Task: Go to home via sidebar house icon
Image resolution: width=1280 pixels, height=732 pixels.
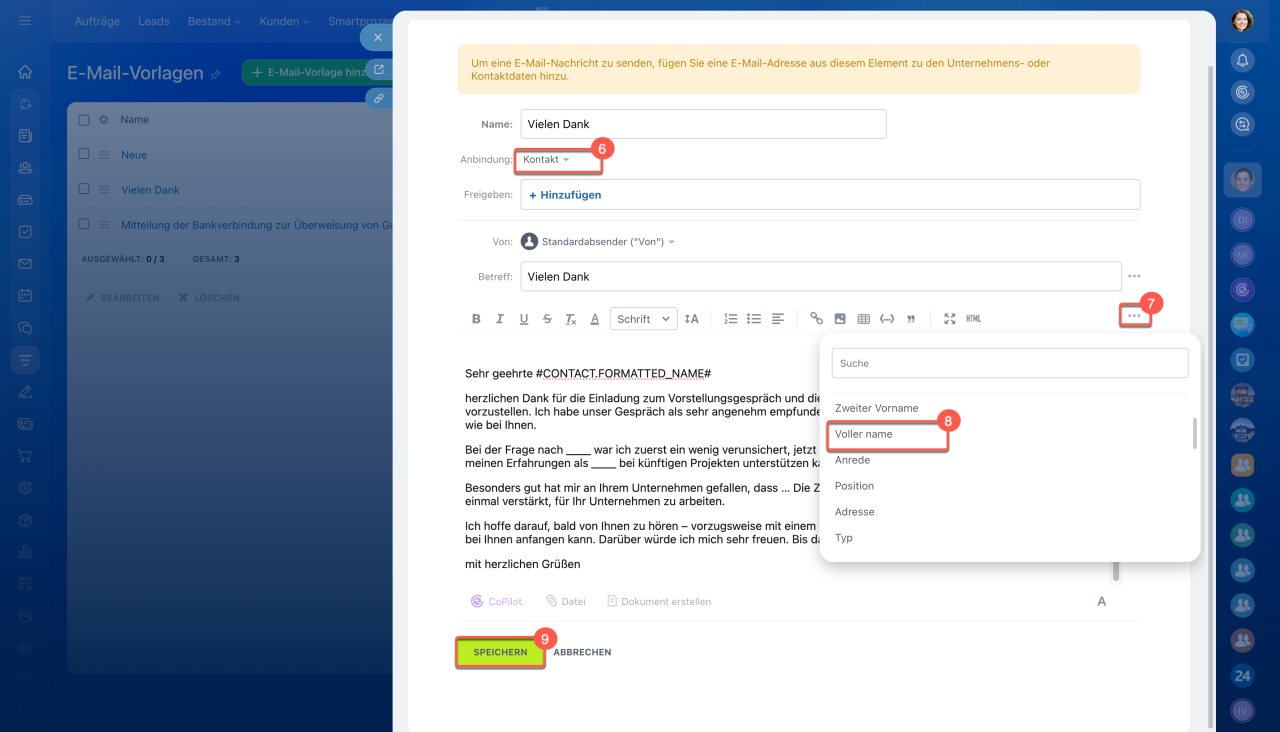Action: click(25, 72)
